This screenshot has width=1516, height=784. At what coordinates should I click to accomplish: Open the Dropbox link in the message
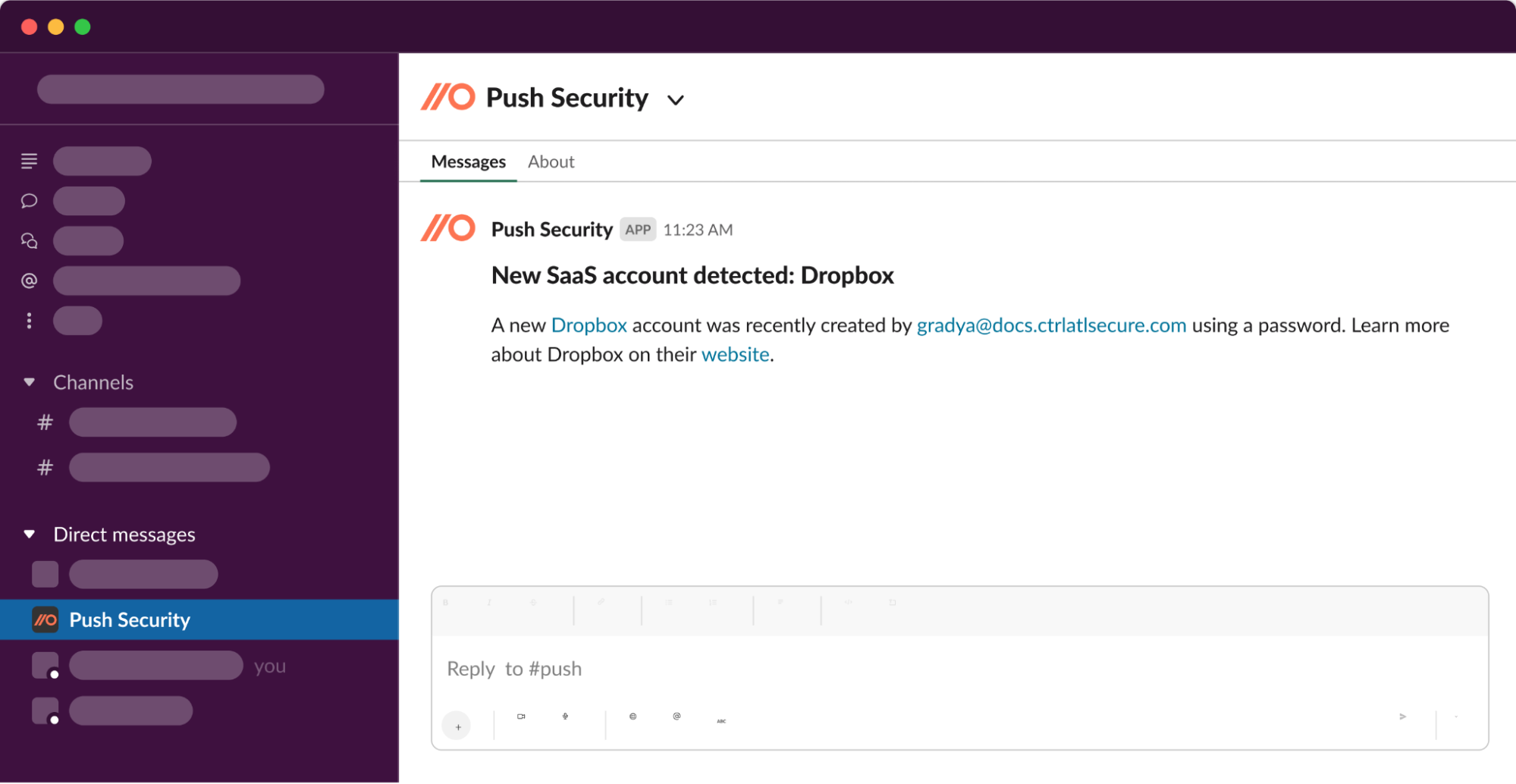[589, 325]
